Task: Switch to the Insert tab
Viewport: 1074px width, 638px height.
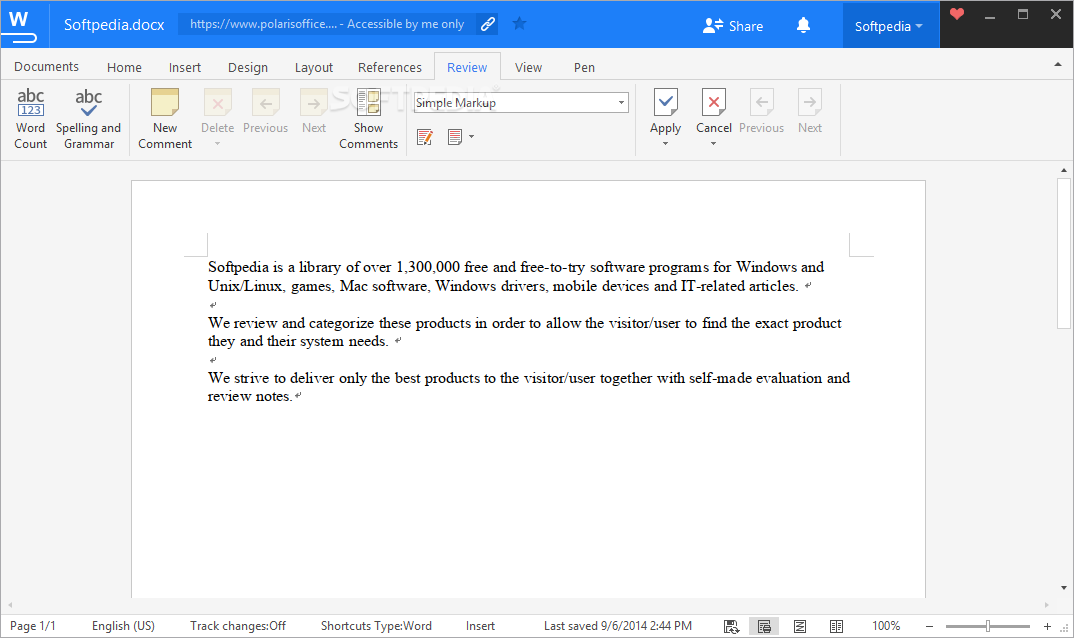Action: 185,67
